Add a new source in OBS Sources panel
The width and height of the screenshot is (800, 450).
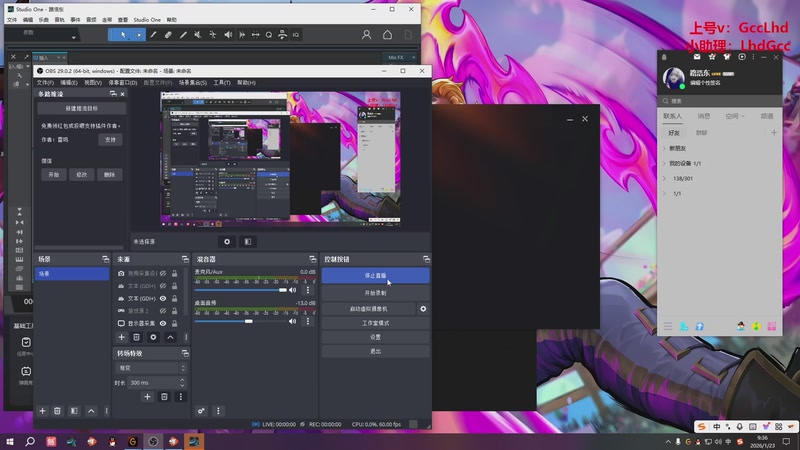[x=121, y=337]
